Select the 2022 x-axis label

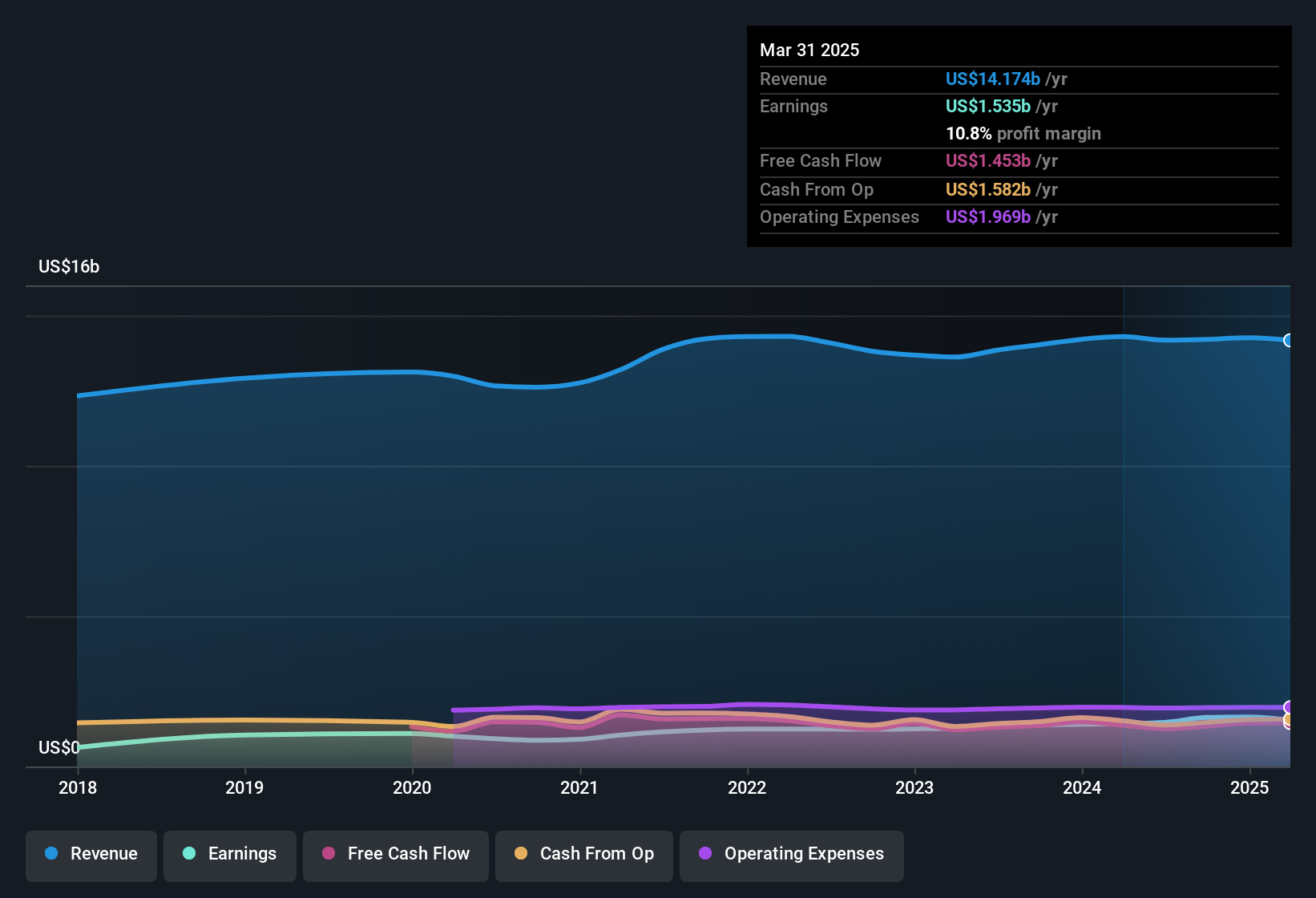pyautogui.click(x=747, y=787)
